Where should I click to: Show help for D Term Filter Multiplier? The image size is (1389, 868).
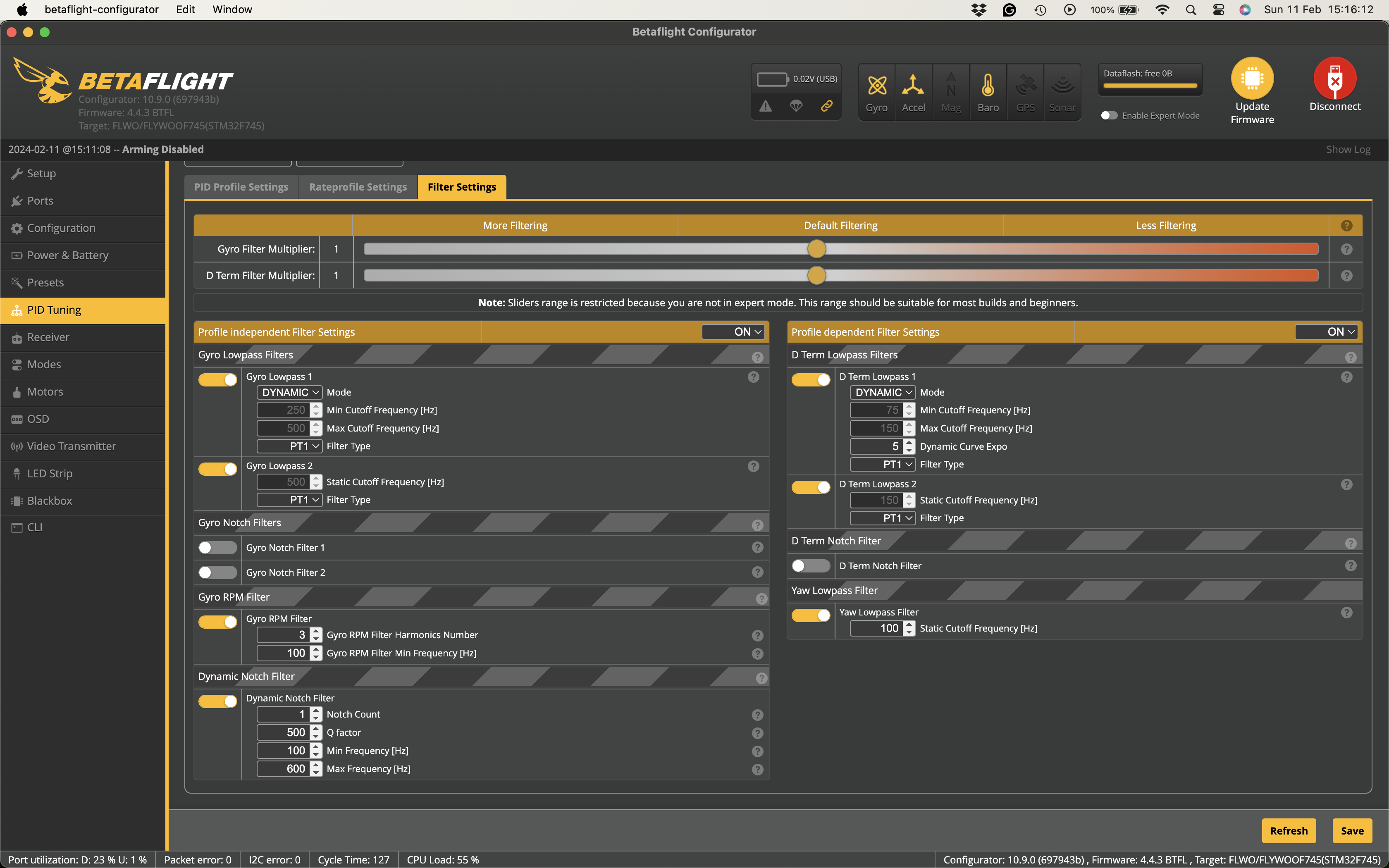coord(1346,276)
